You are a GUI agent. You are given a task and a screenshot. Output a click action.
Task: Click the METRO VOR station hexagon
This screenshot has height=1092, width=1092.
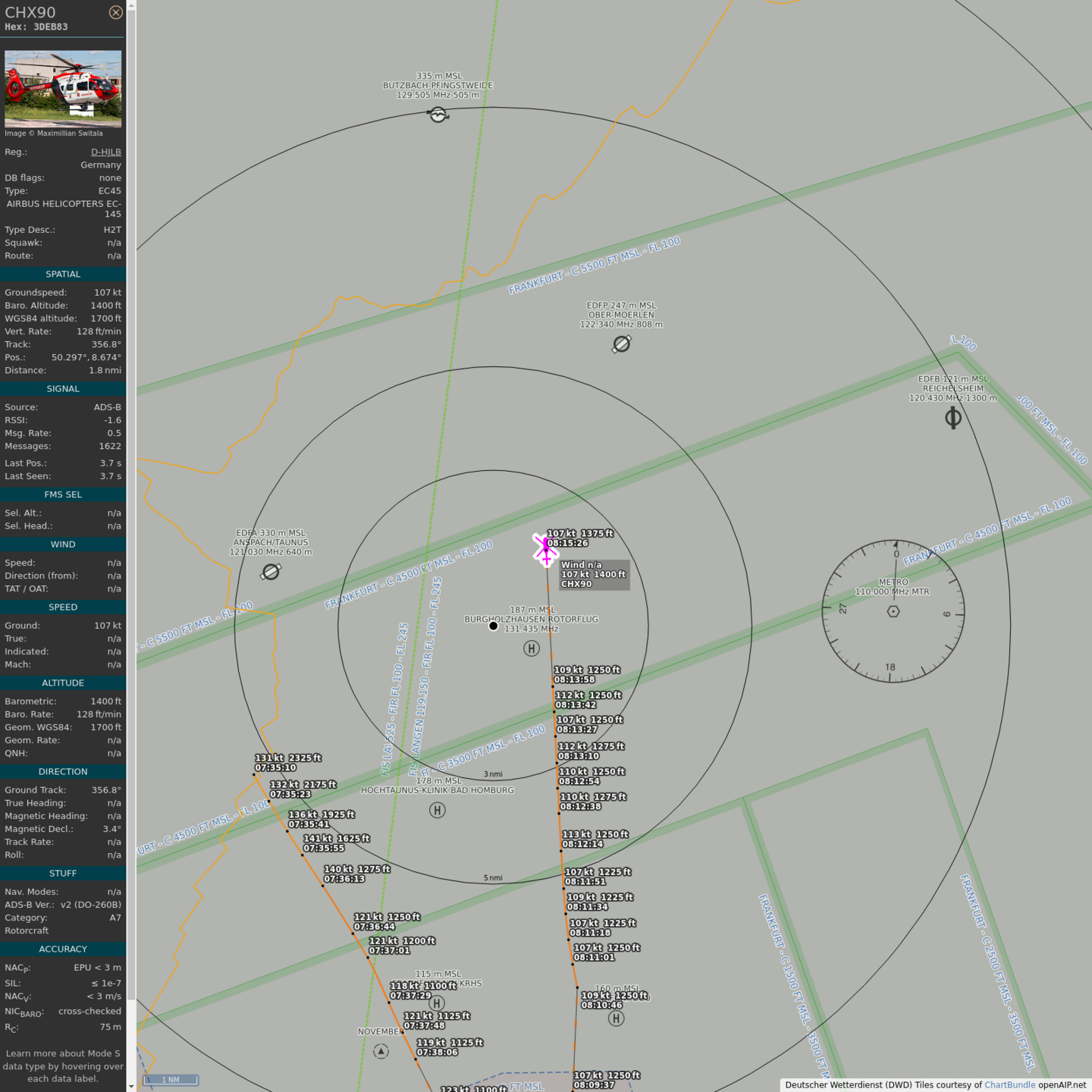click(x=893, y=611)
